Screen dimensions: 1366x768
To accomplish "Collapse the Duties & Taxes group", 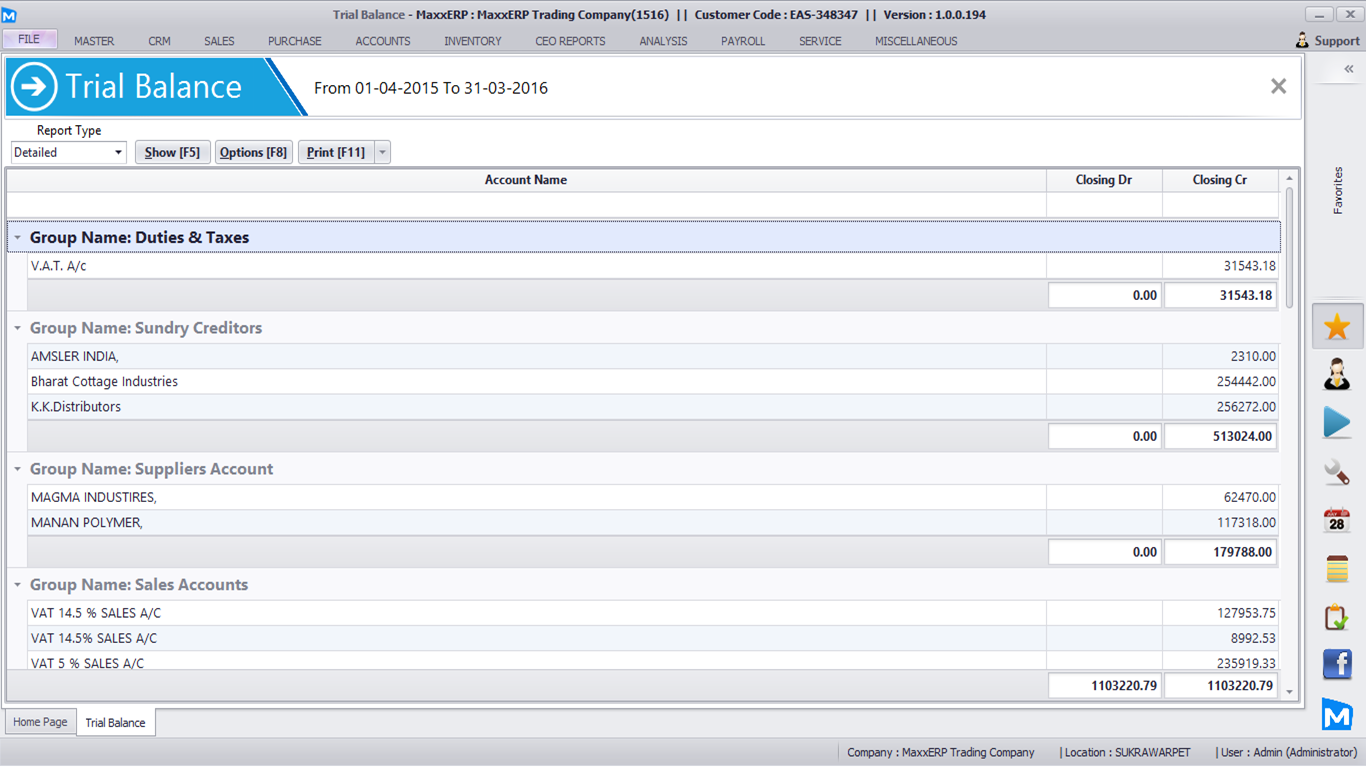I will (18, 238).
